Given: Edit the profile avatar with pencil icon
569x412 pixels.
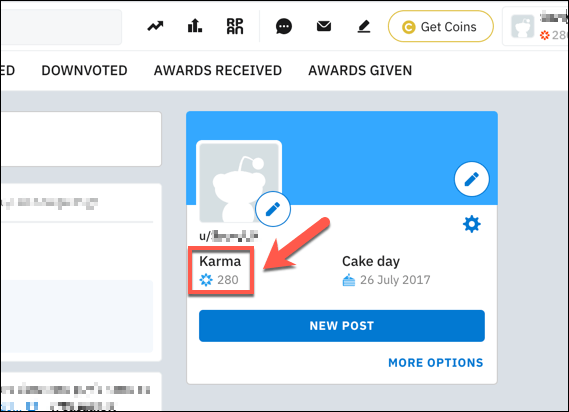Looking at the screenshot, I should [x=273, y=209].
